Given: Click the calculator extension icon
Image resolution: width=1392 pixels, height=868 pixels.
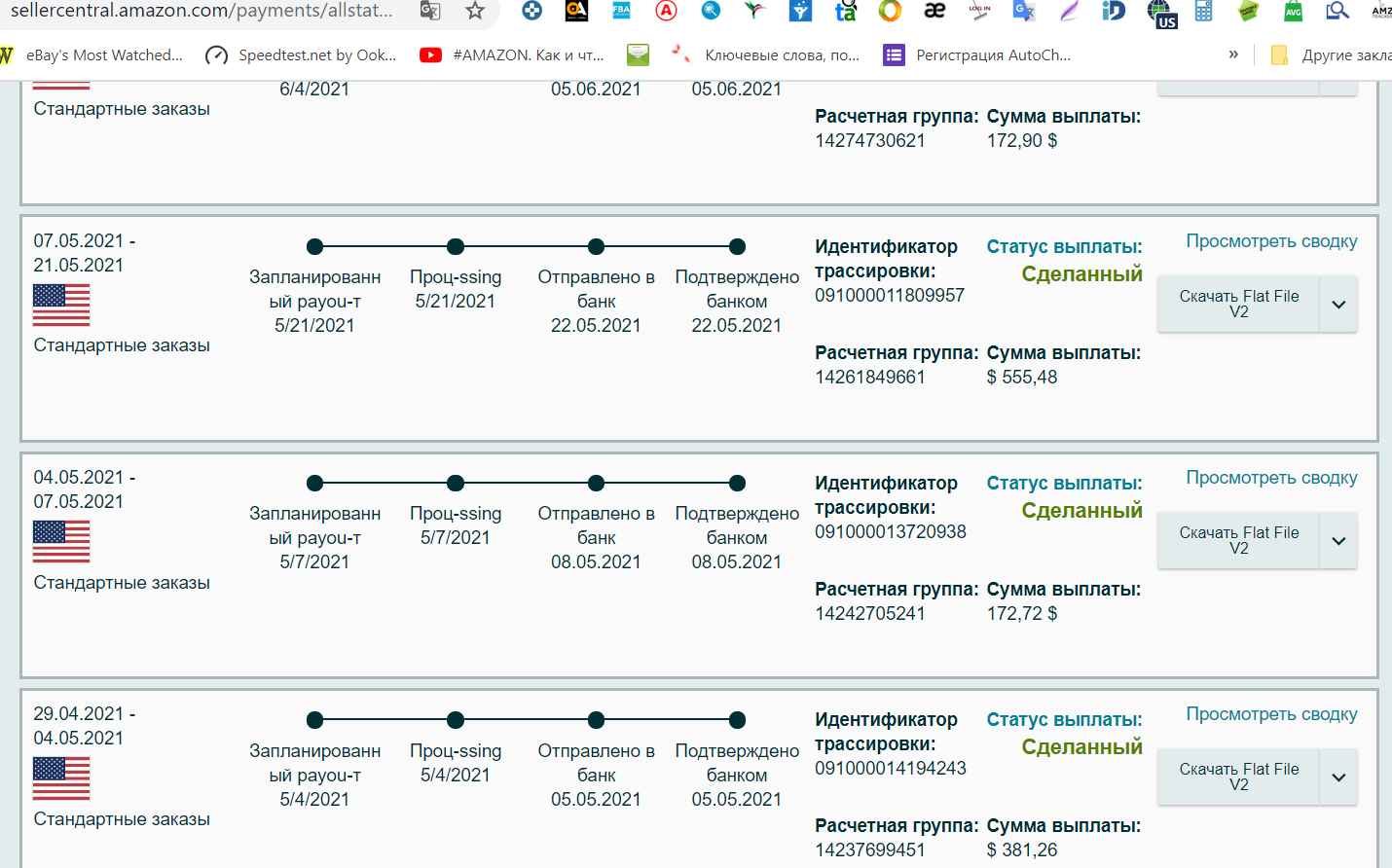Looking at the screenshot, I should point(1204,11).
